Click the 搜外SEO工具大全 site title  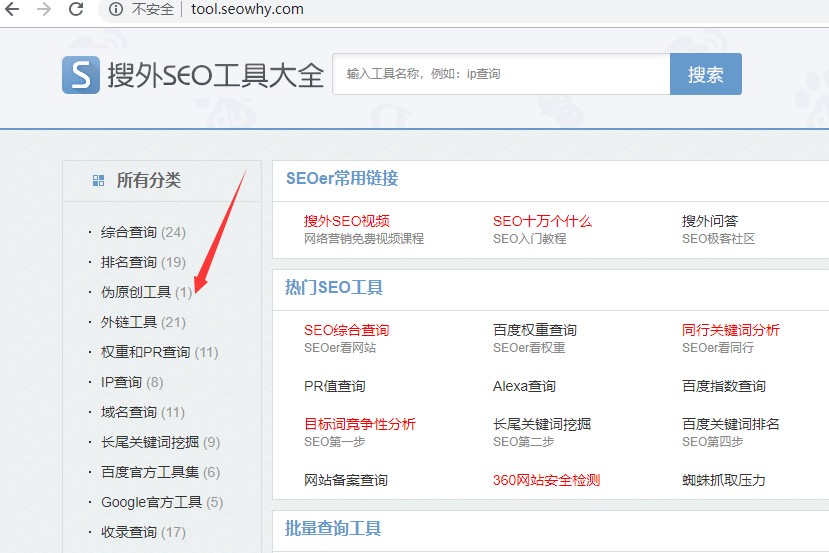click(216, 75)
